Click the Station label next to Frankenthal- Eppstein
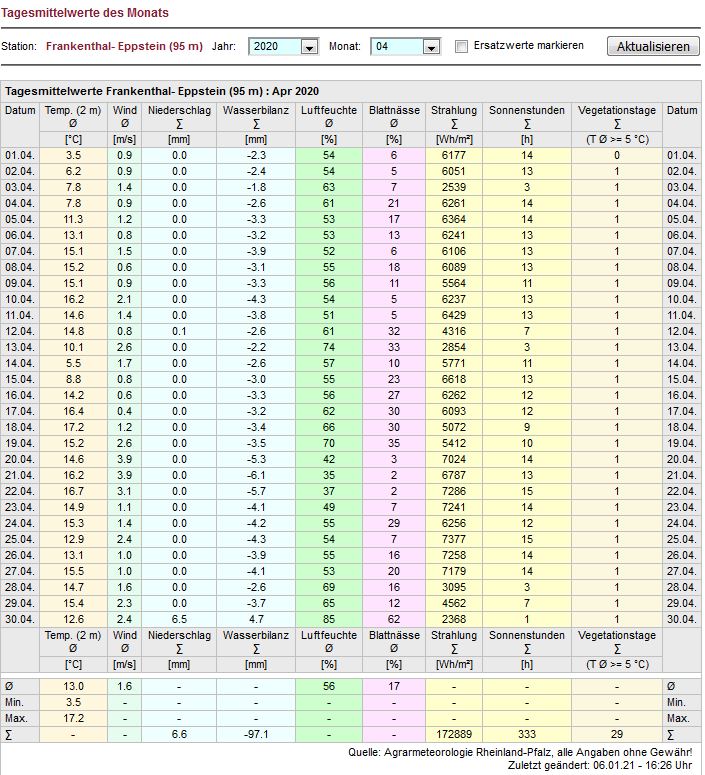The image size is (705, 775). coord(19,47)
